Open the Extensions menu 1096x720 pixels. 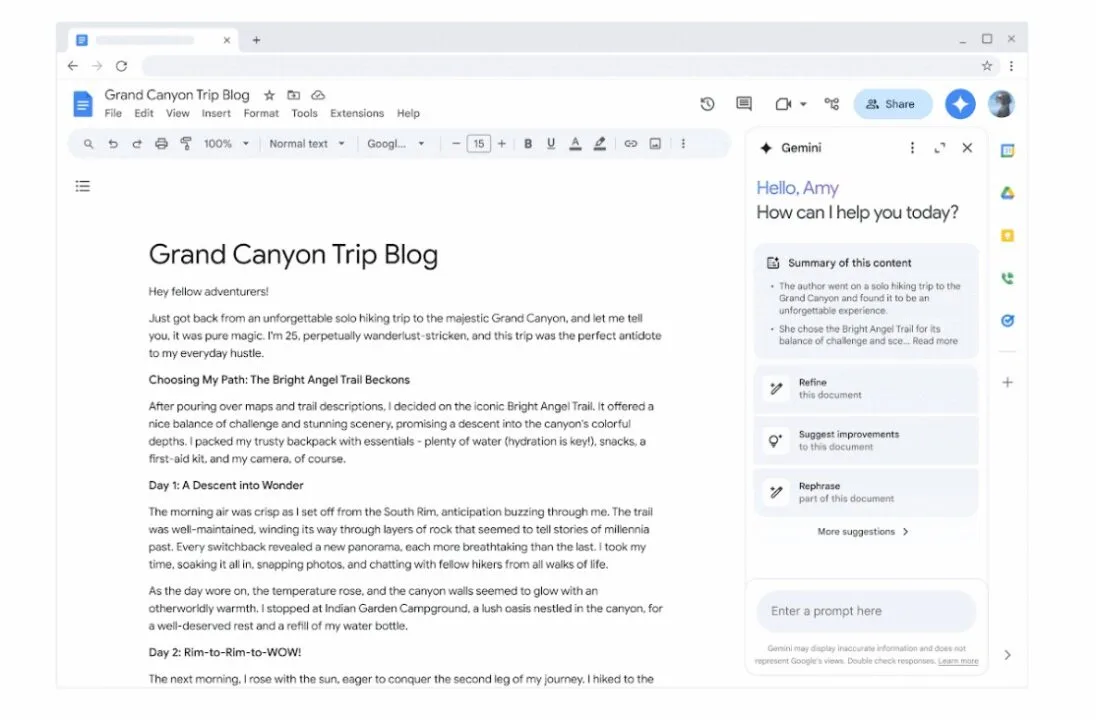(357, 114)
